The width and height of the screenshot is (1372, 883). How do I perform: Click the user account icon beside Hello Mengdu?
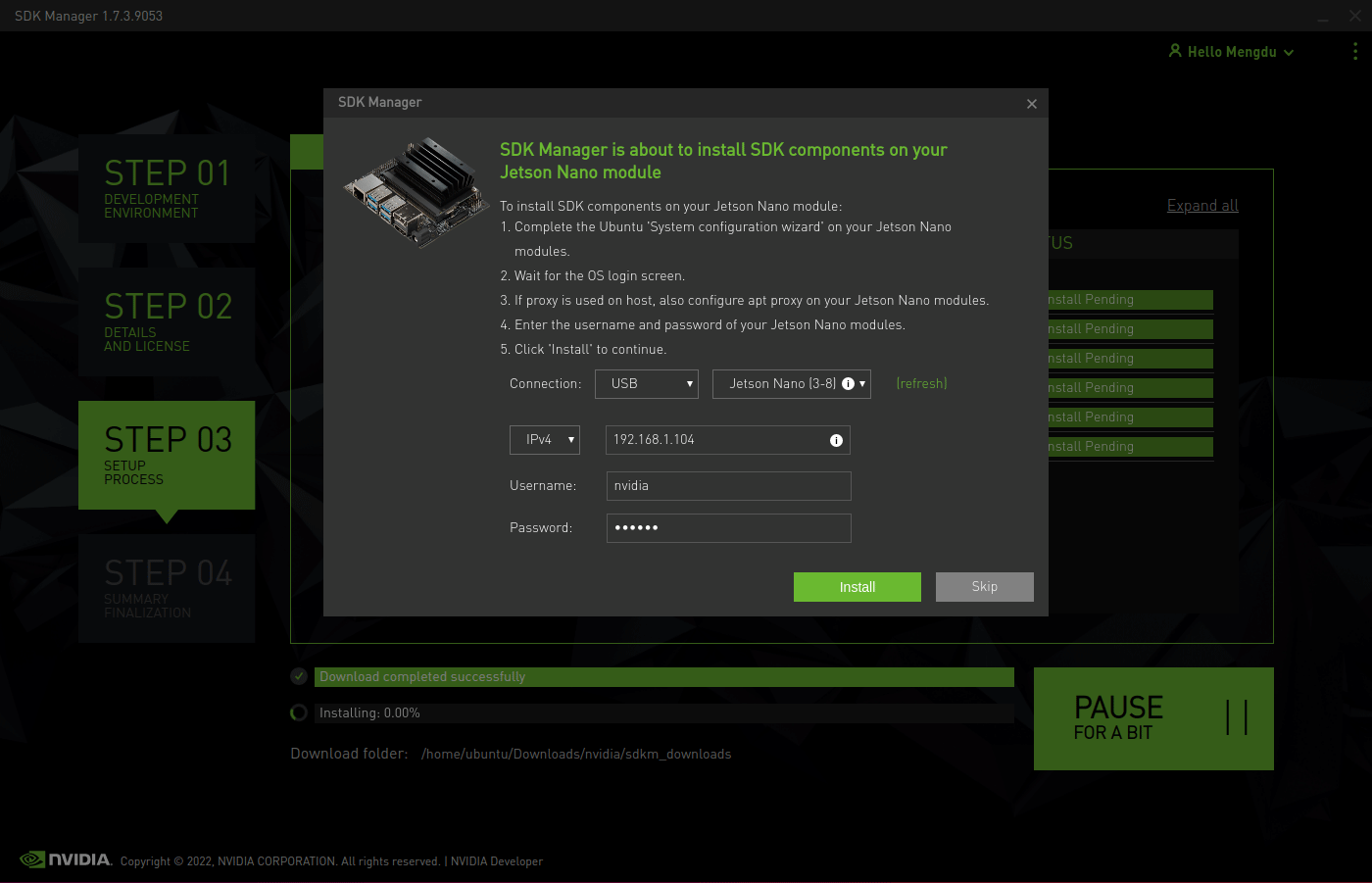coord(1175,50)
